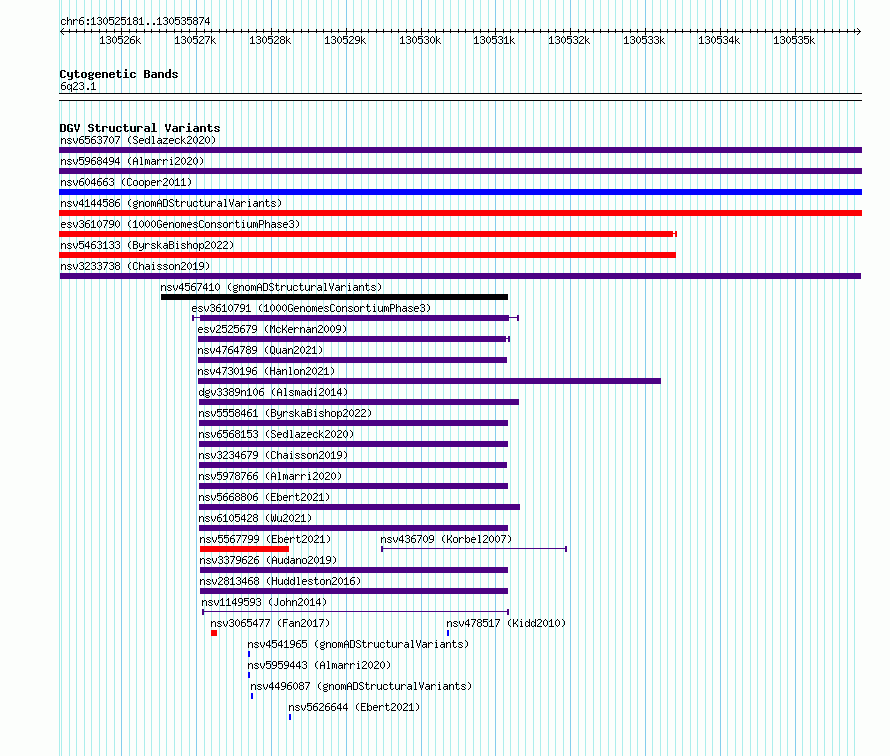Click the ruler's left end arrow
Image resolution: width=890 pixels, height=756 pixels.
tap(62, 32)
